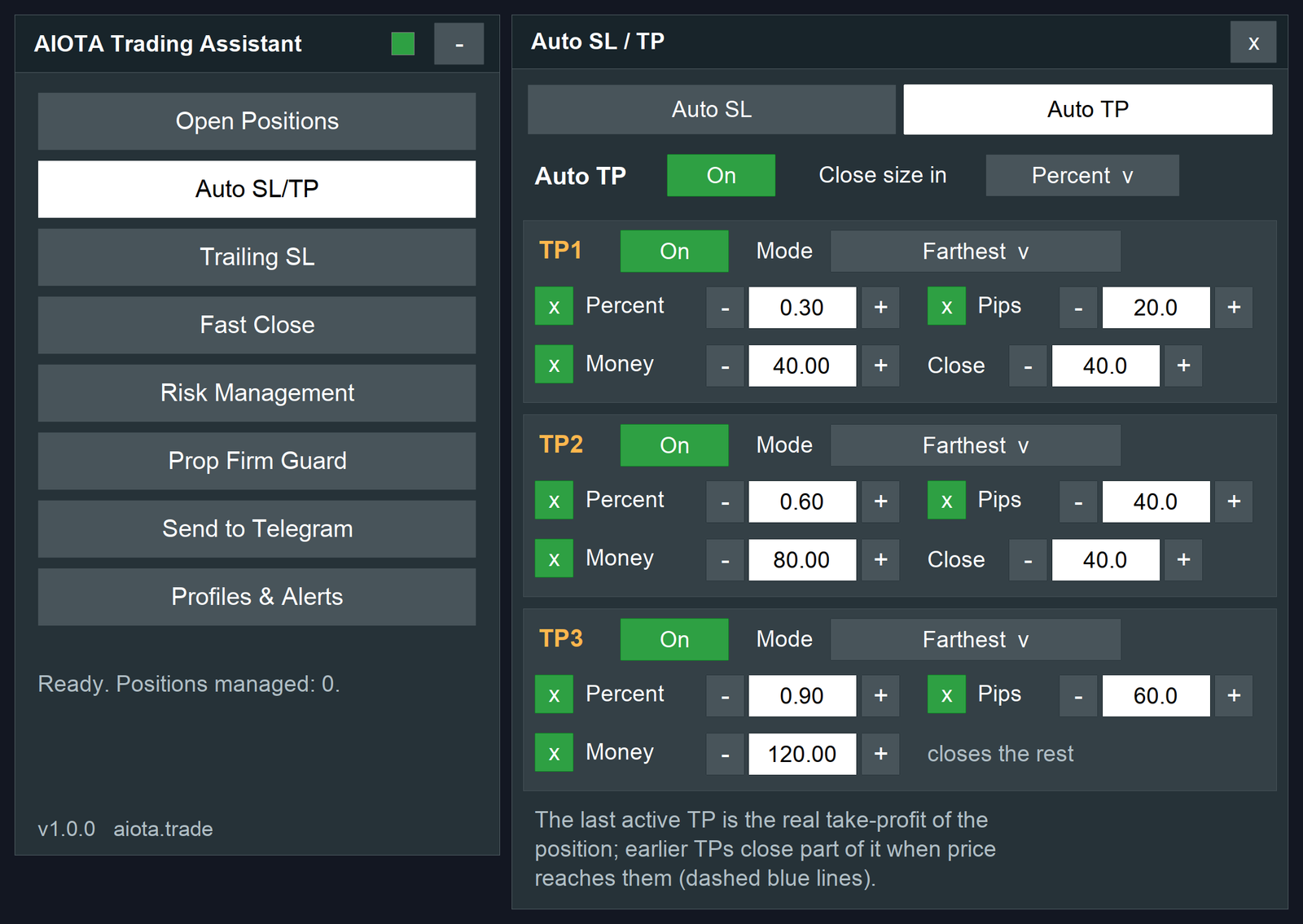
Task: Close the Auto SL / TP window
Action: (1253, 42)
